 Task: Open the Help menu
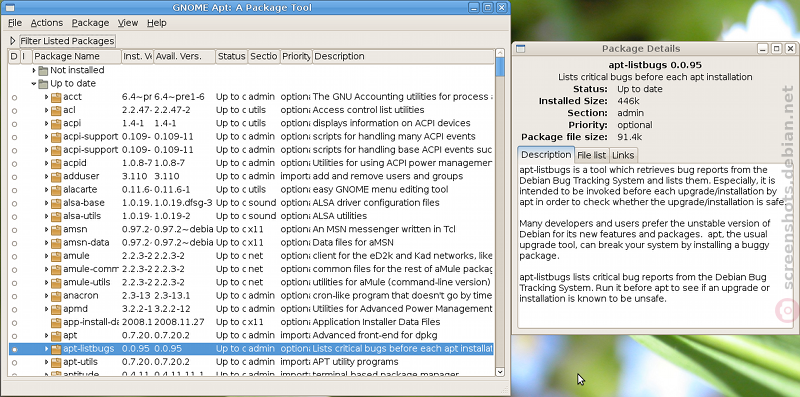[x=157, y=22]
